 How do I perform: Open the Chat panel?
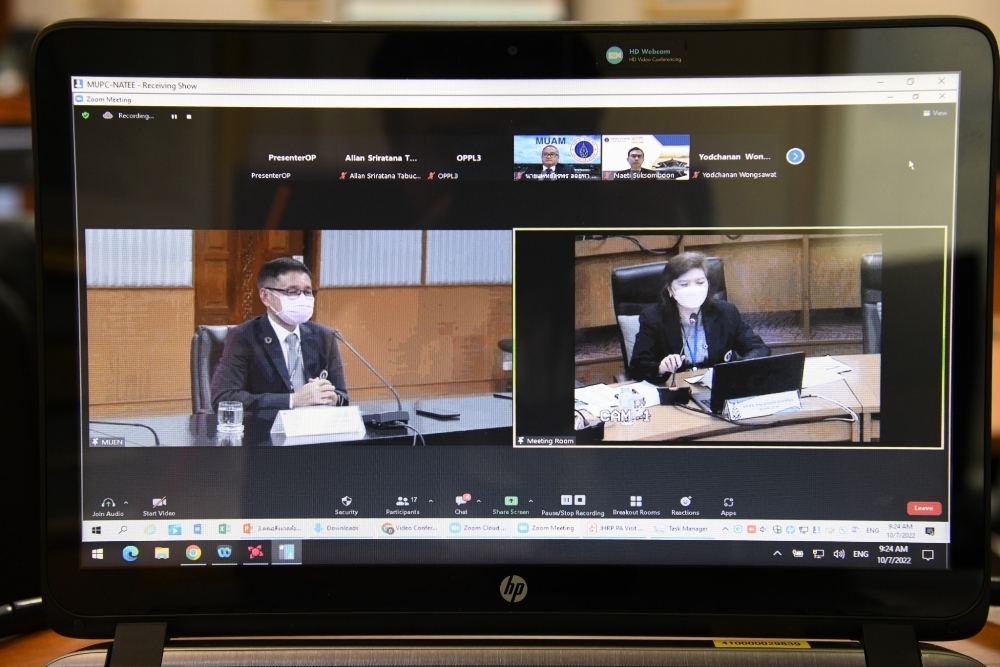461,504
